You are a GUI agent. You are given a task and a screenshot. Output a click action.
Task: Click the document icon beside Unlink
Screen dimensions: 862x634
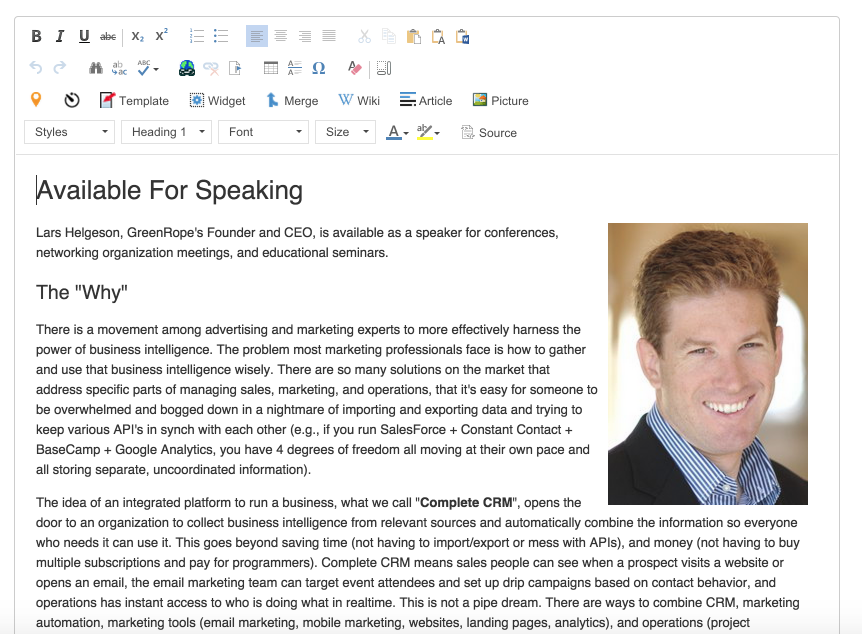(x=235, y=68)
